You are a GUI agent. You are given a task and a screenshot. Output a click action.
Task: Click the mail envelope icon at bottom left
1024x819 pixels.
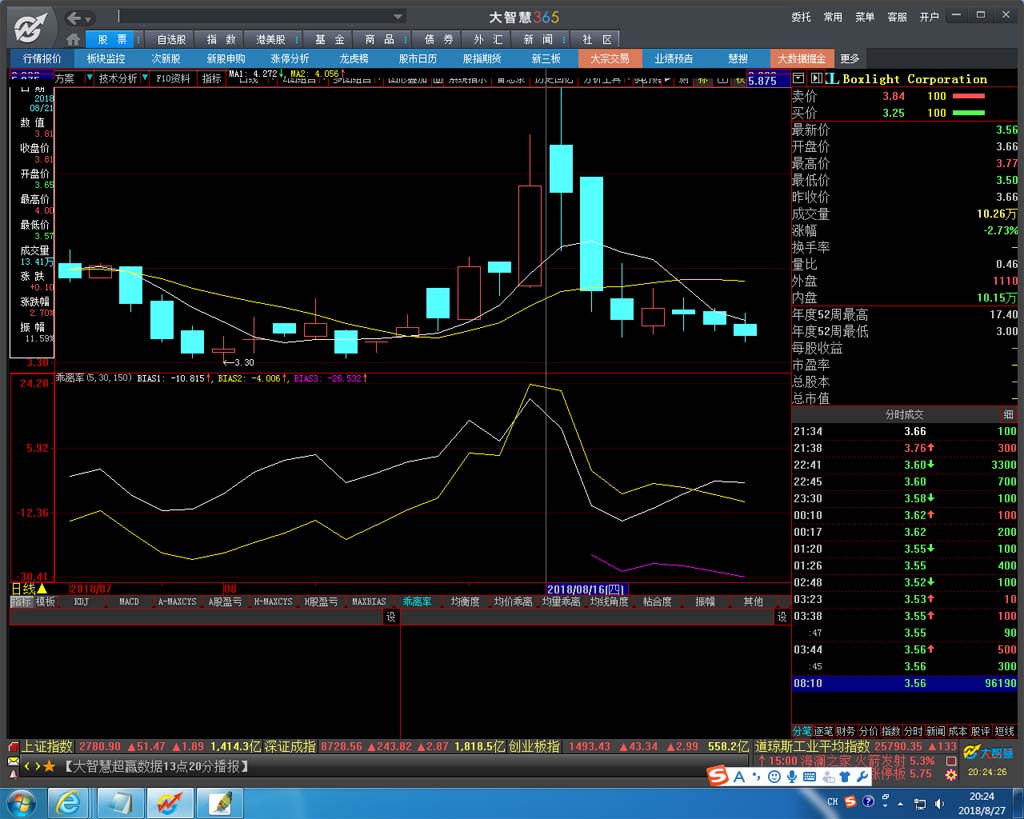pyautogui.click(x=13, y=762)
